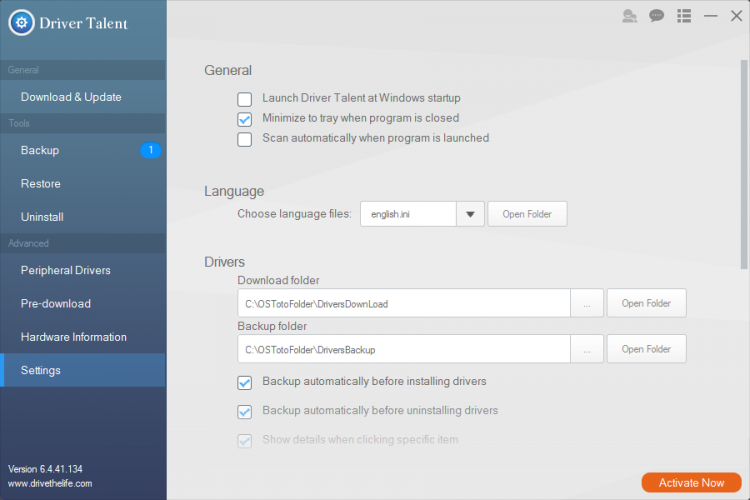Toggle Show details when clicking specific item
Image resolution: width=750 pixels, height=500 pixels.
[244, 440]
